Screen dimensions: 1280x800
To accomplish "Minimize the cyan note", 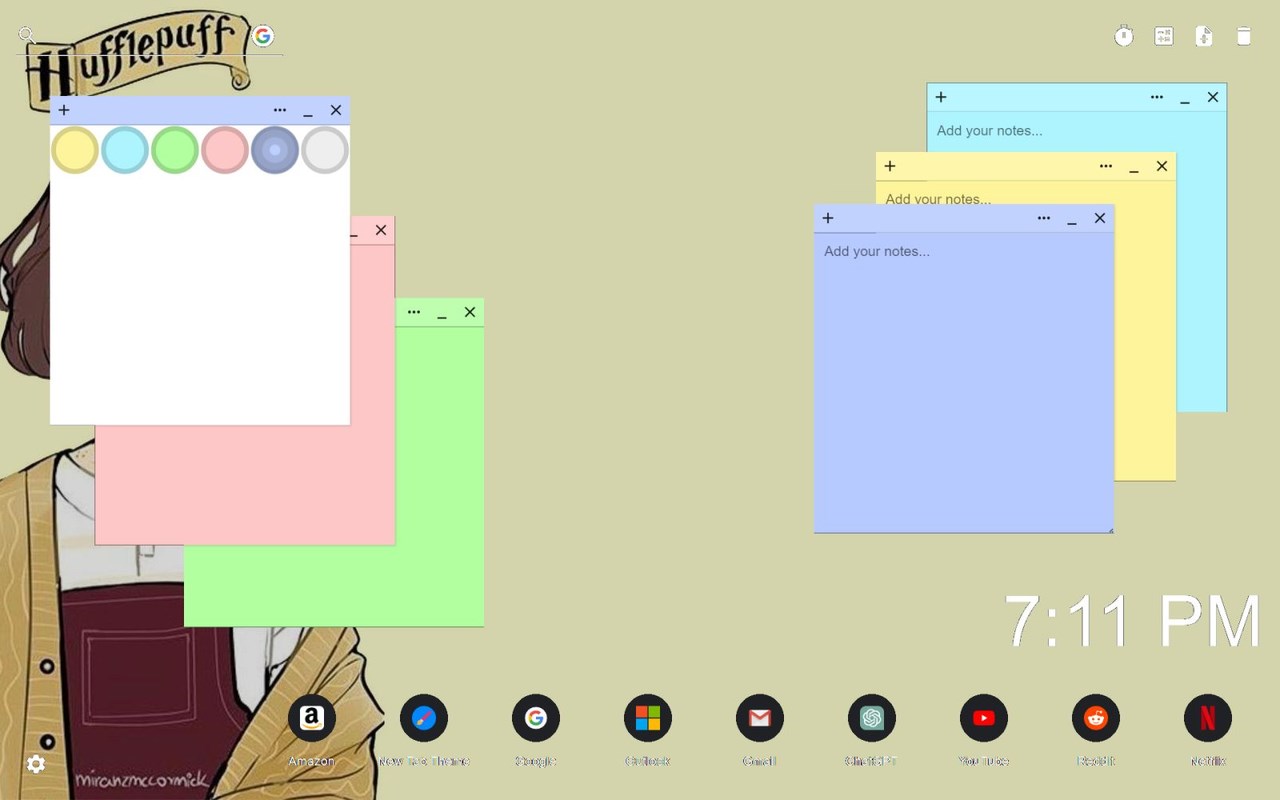I will coord(1185,98).
